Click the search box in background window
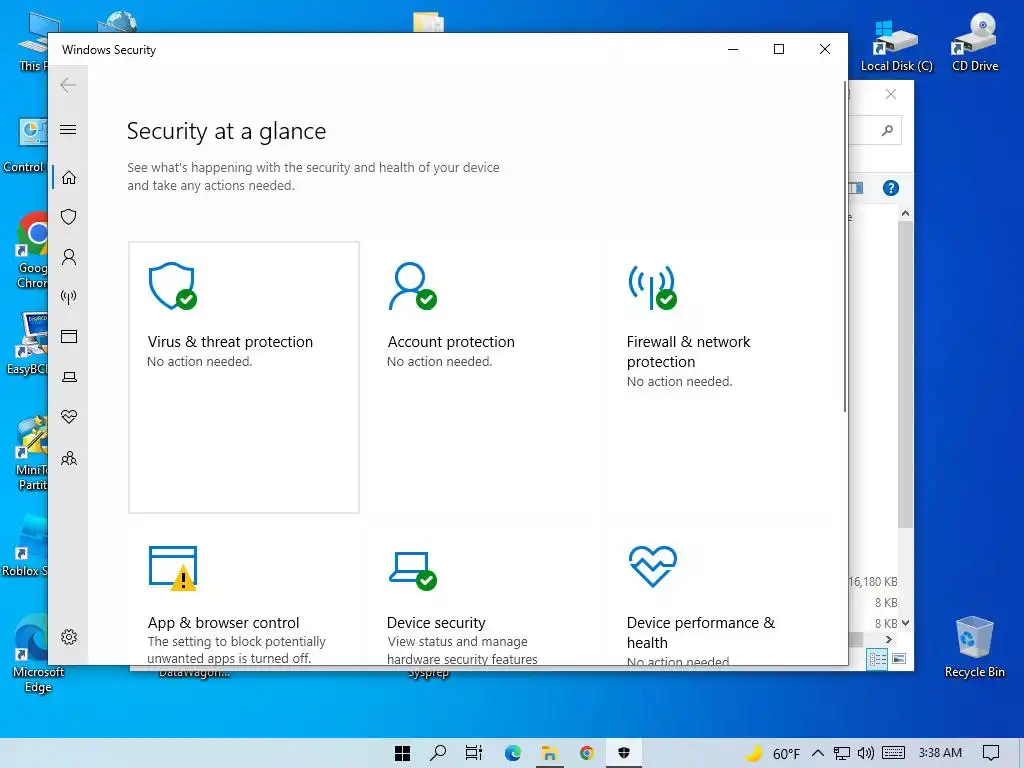Viewport: 1024px width, 768px height. tap(875, 131)
